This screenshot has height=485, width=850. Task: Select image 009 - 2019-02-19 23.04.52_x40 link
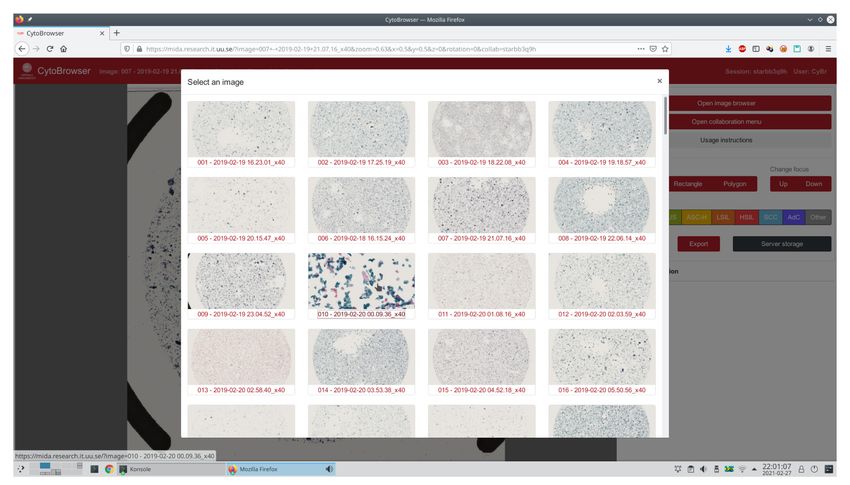pyautogui.click(x=241, y=314)
